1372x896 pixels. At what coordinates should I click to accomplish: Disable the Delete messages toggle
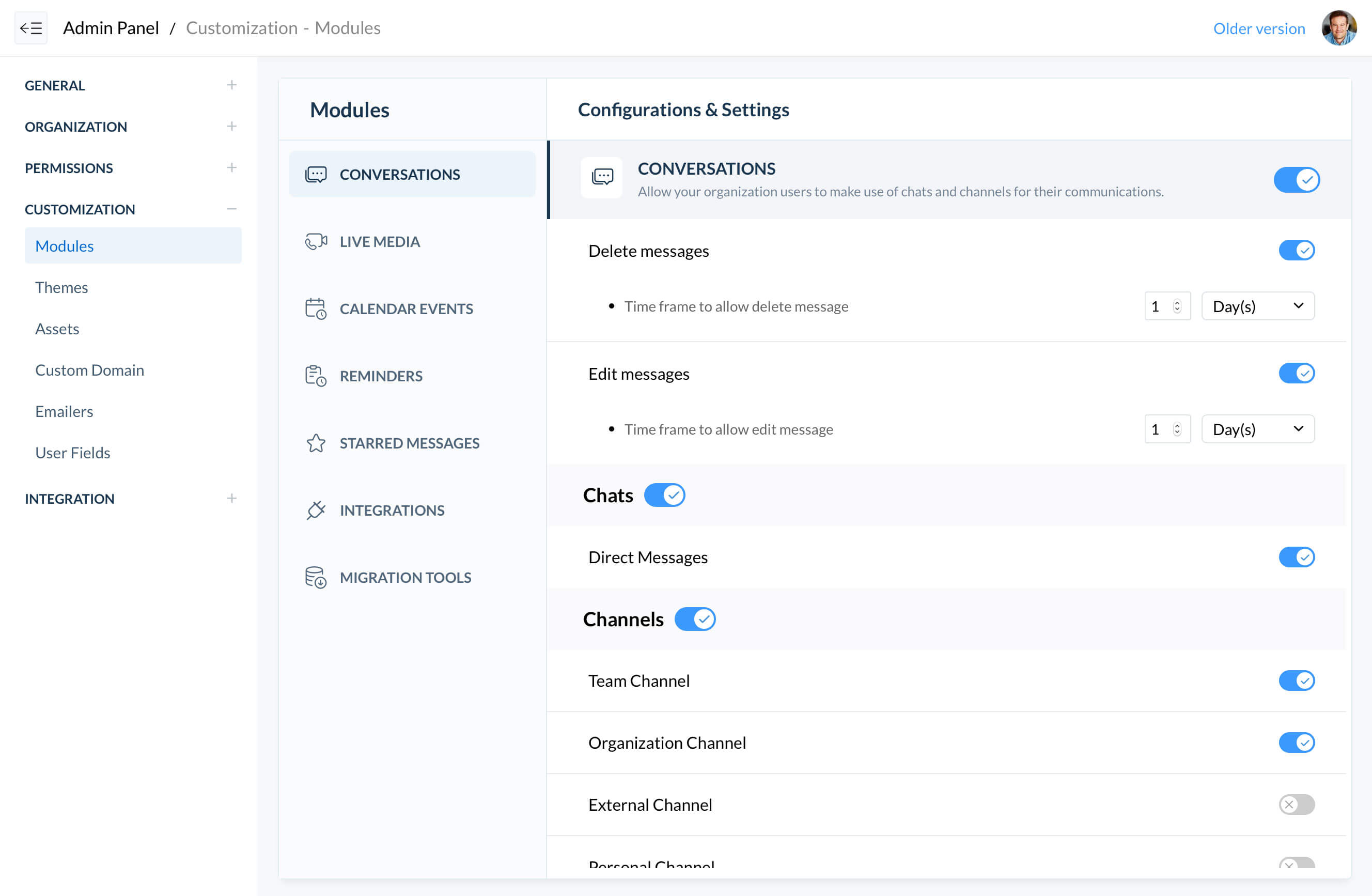[x=1297, y=250]
